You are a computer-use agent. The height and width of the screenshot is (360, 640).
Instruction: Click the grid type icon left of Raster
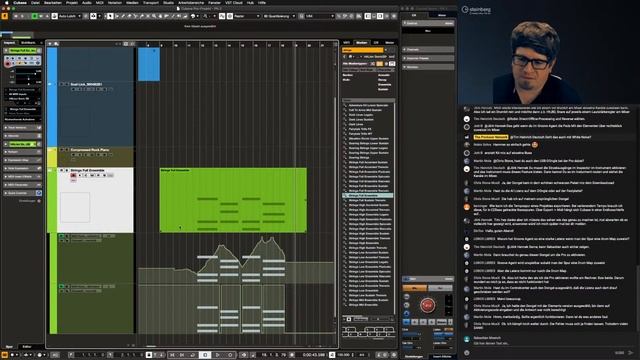click(x=230, y=16)
